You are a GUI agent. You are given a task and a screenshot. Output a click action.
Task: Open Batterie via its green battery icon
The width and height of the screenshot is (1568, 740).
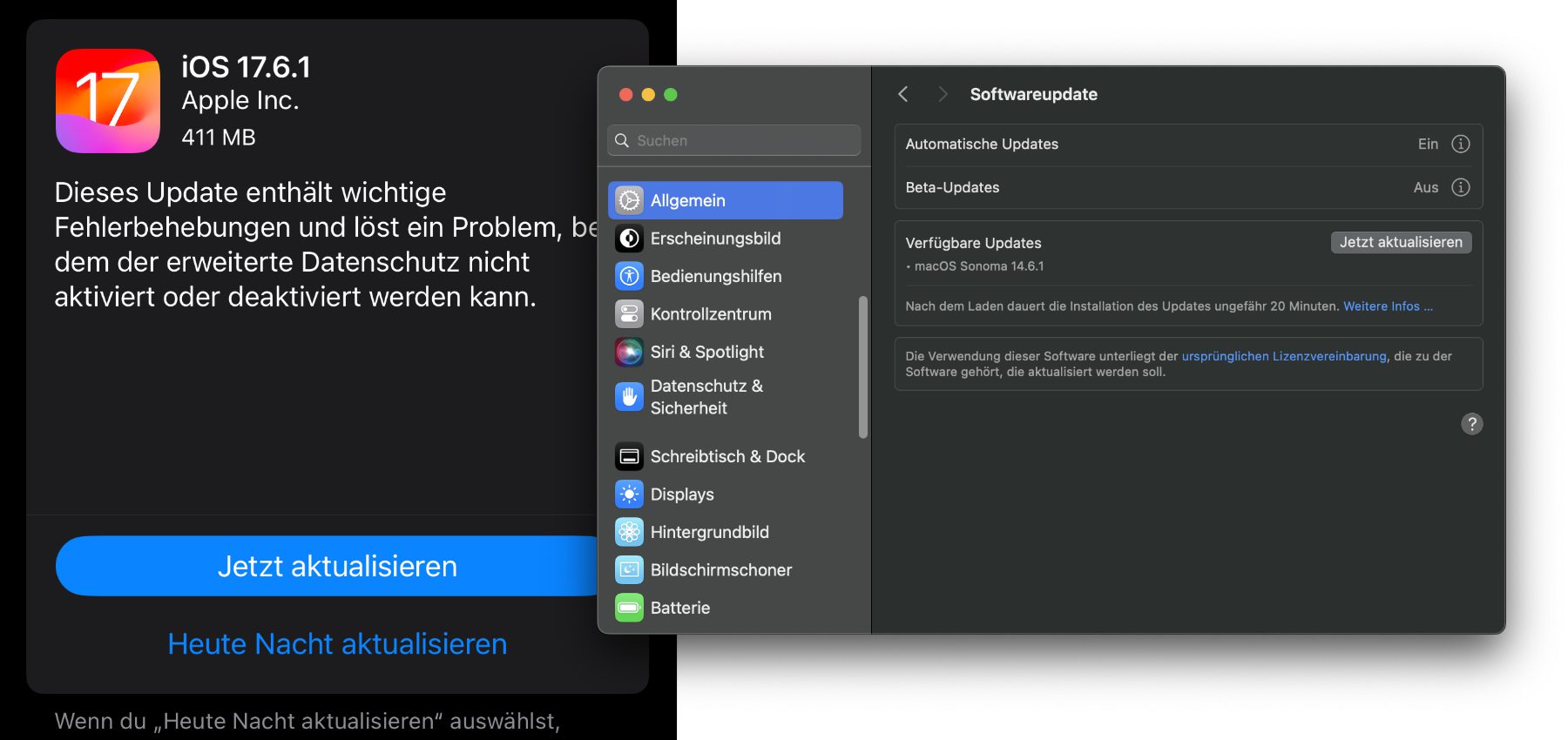point(629,608)
